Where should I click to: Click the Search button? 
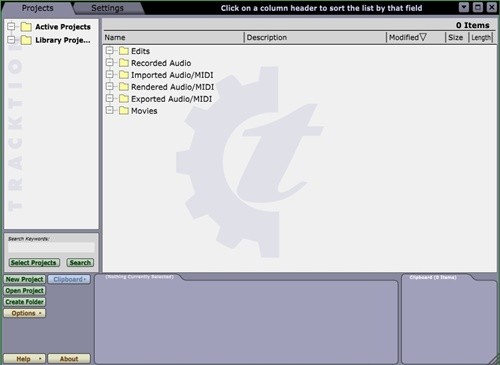pyautogui.click(x=80, y=263)
